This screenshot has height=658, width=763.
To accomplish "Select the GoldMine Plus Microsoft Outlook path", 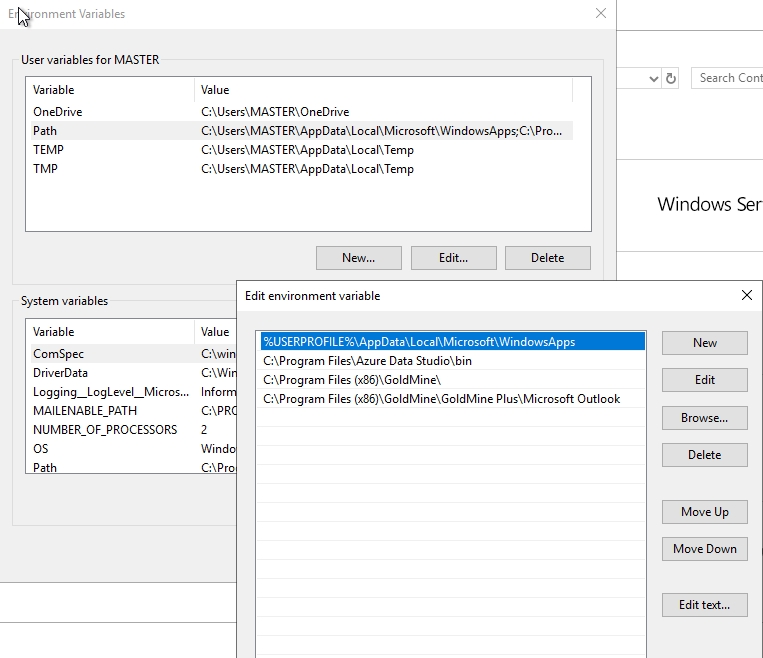I will coord(441,399).
